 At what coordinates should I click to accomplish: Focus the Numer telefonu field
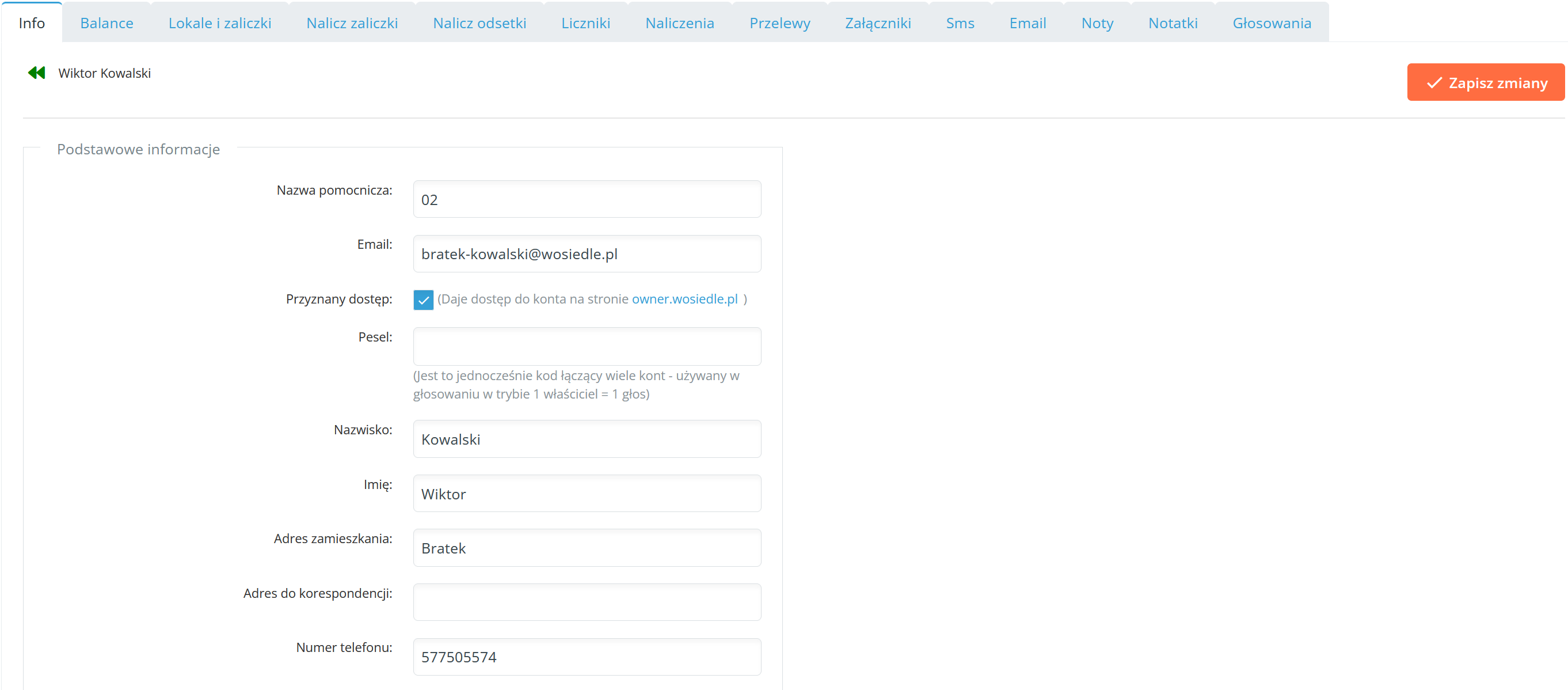point(587,657)
